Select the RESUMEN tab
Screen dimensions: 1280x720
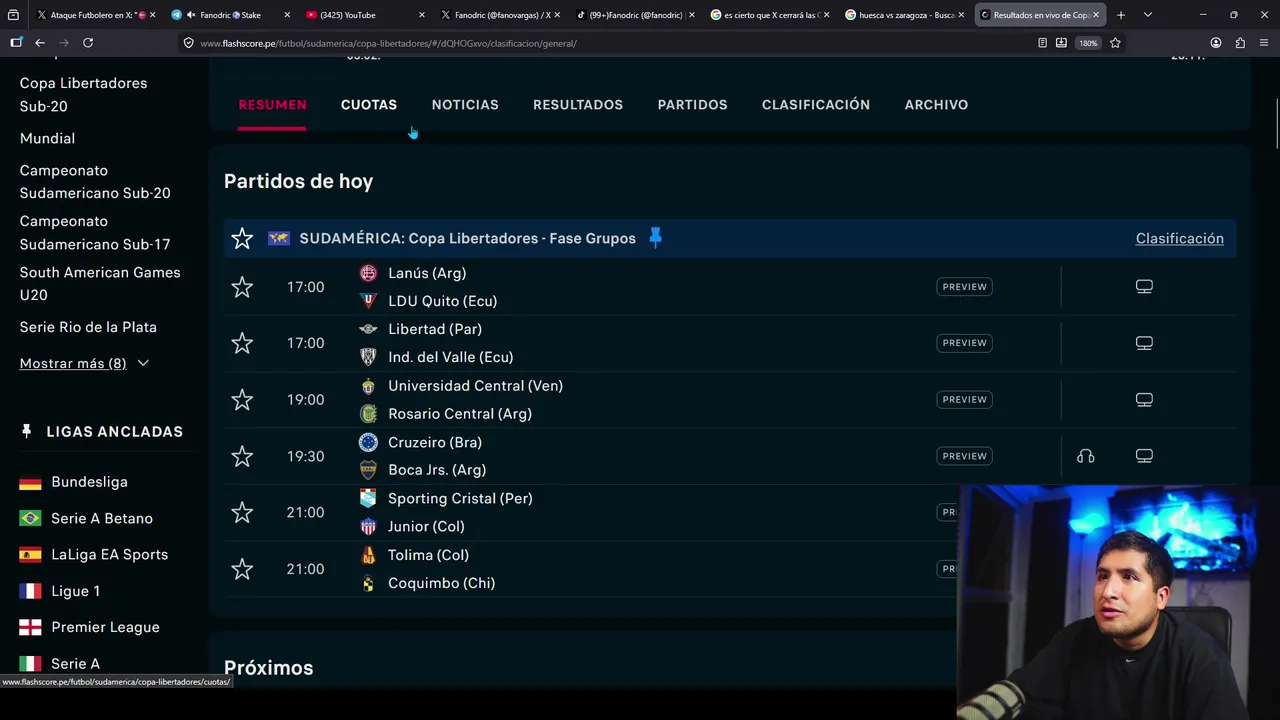(x=272, y=104)
